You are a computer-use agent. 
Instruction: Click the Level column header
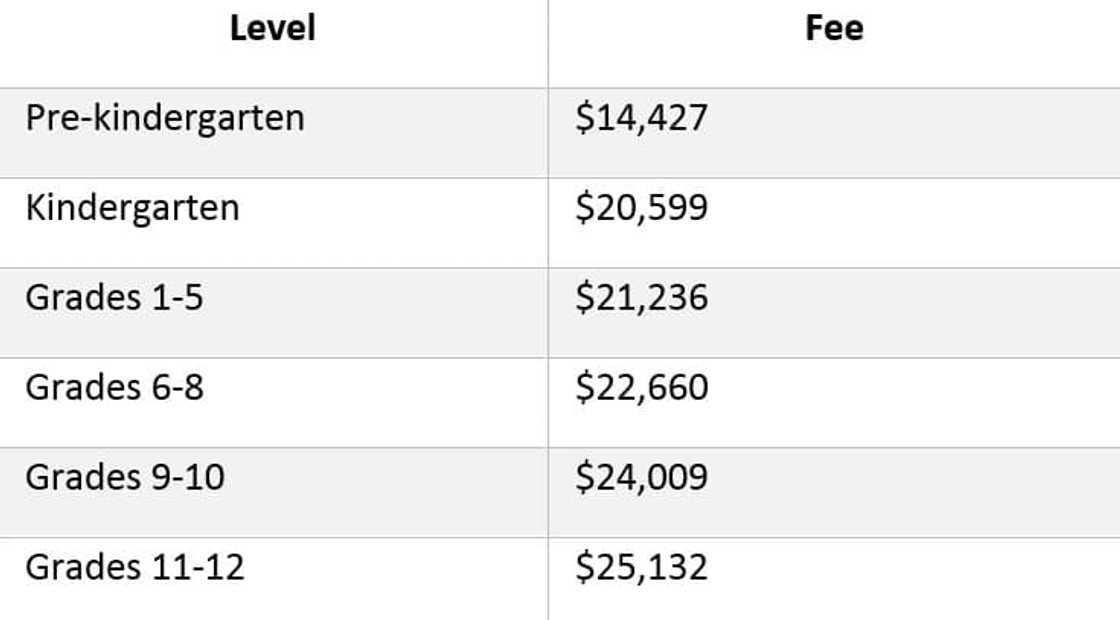click(x=272, y=28)
